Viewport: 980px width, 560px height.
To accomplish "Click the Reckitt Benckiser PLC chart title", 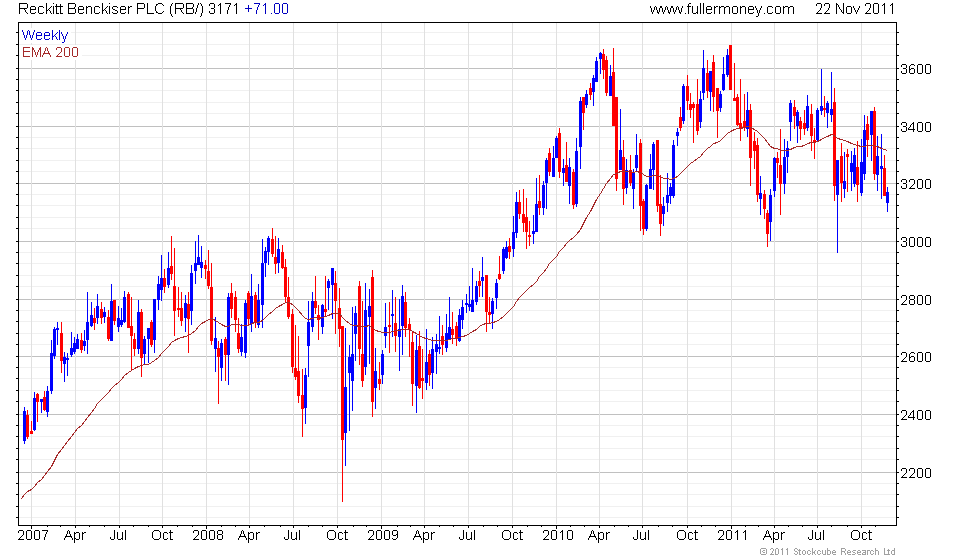I will tap(128, 9).
